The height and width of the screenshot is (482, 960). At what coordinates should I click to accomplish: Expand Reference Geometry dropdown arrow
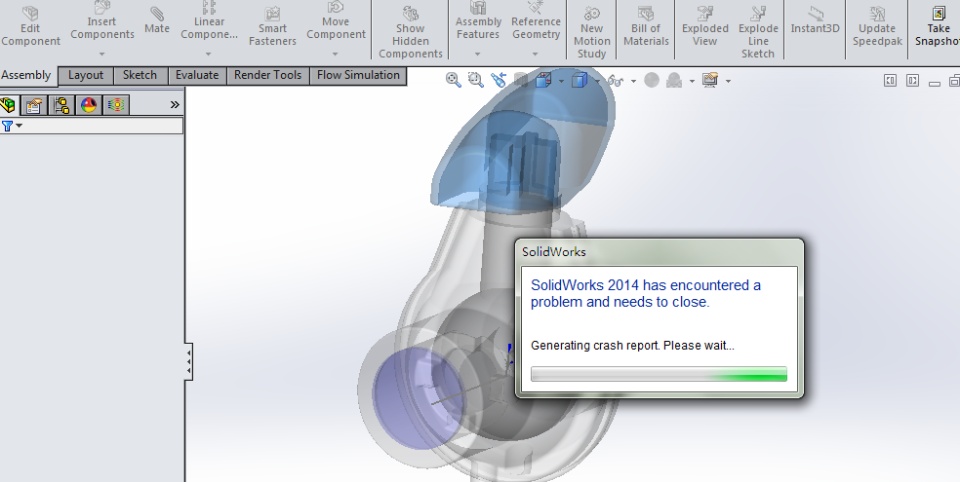536,54
